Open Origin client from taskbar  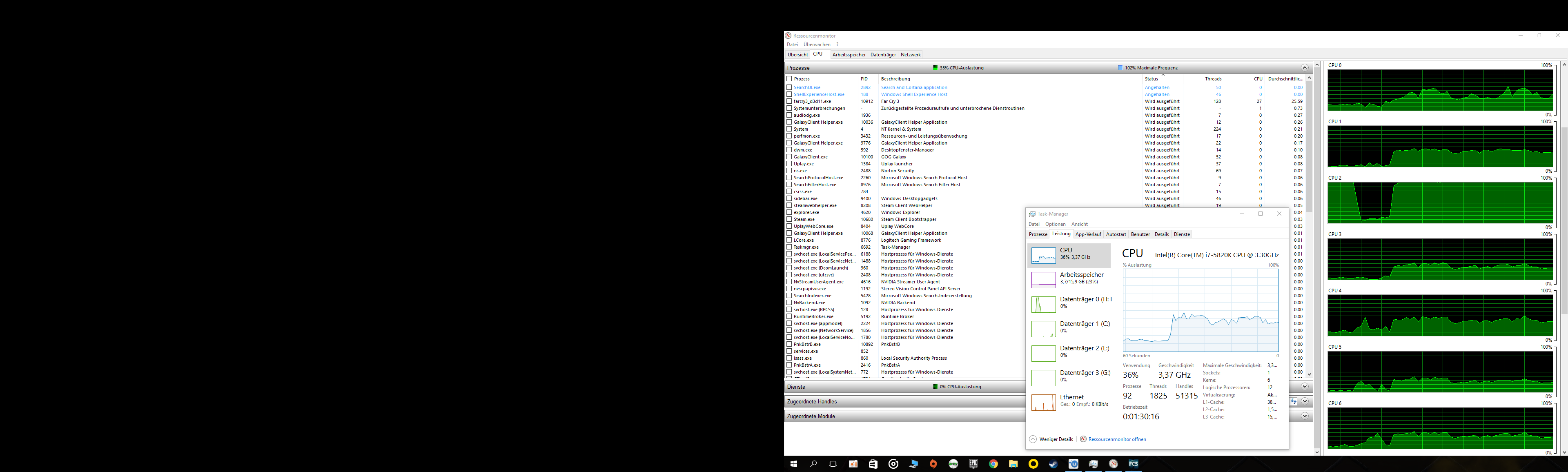coord(933,464)
